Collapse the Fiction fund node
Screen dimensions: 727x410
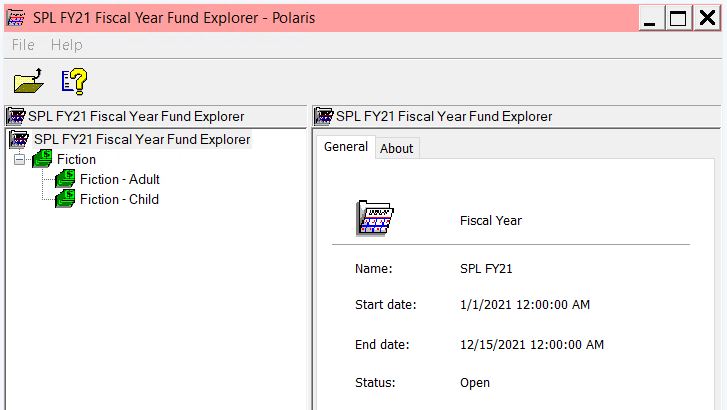point(19,160)
